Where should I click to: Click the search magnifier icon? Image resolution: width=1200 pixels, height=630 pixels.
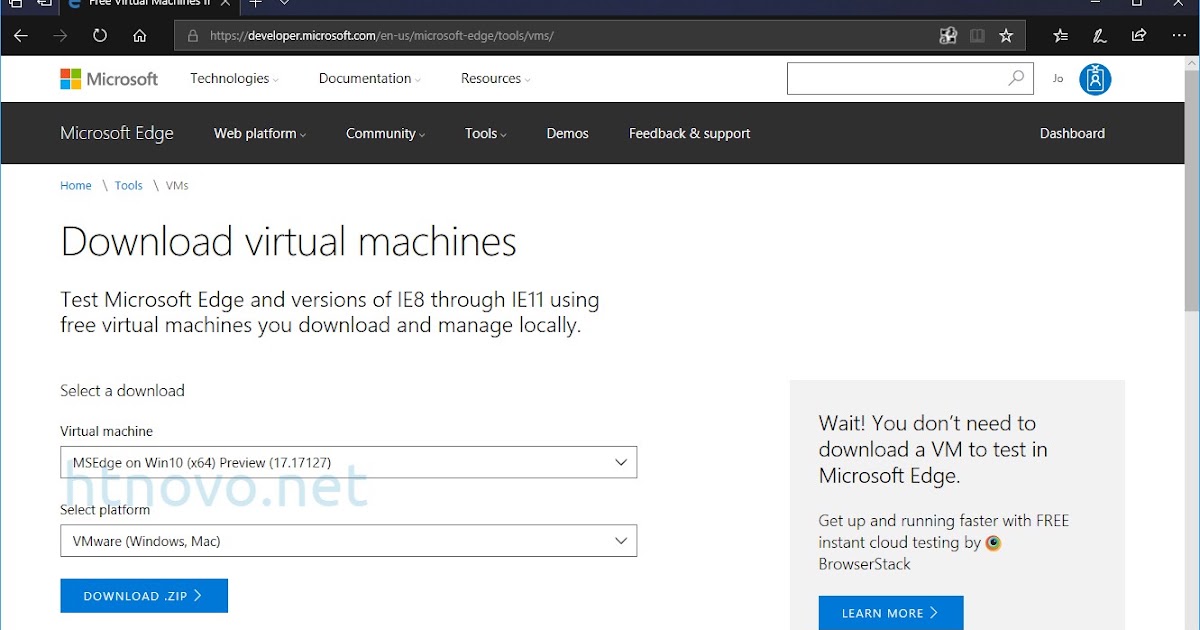coord(1016,78)
